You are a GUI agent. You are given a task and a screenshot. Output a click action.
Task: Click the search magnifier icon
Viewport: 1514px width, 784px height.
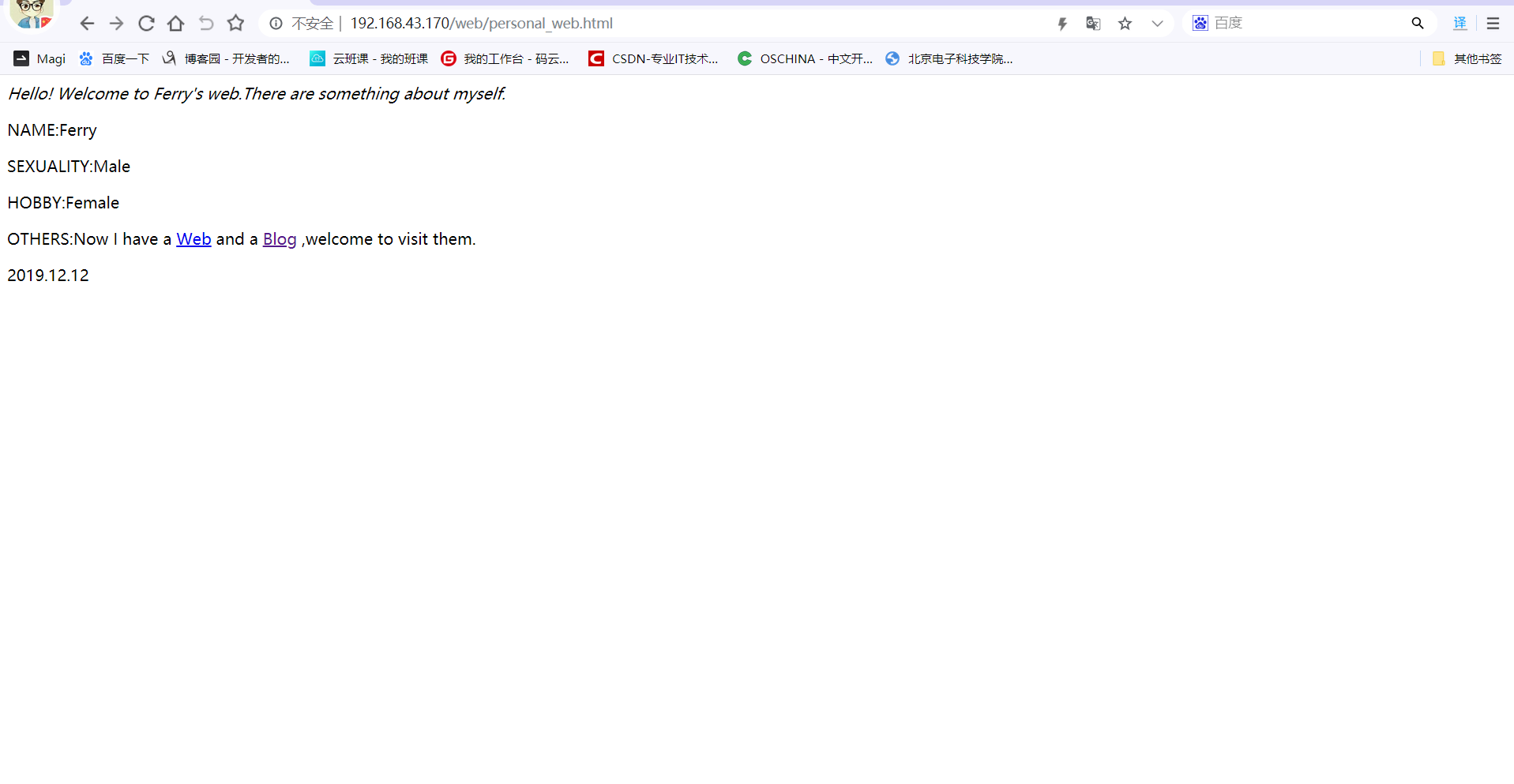1418,24
